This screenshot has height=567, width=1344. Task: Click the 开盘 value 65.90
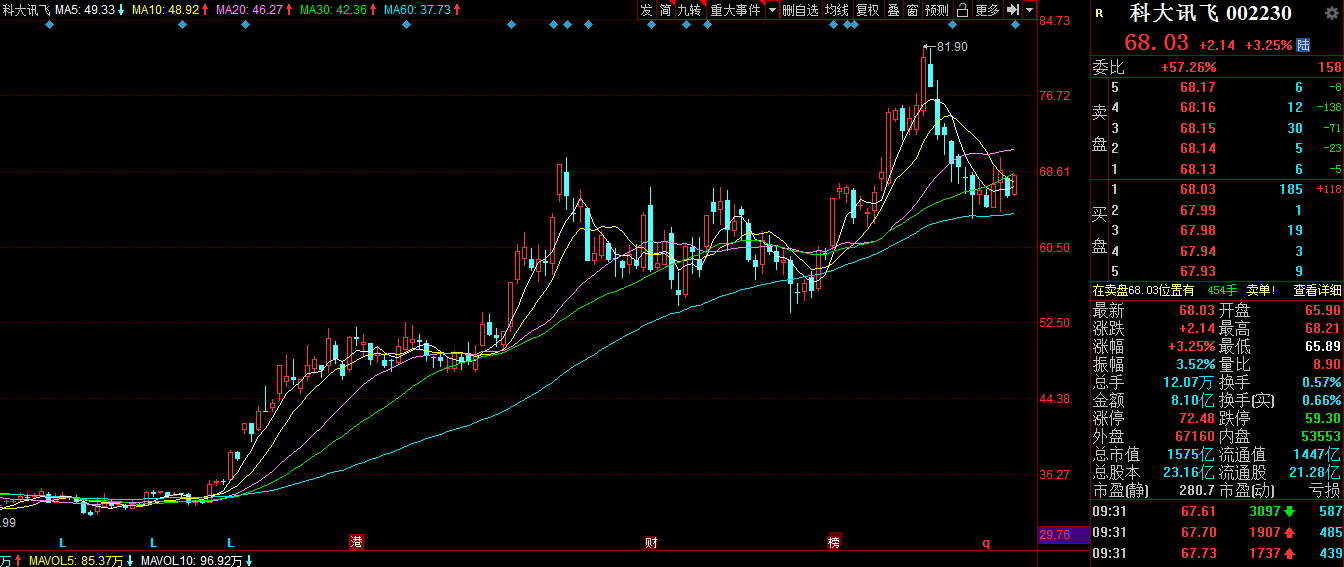click(1322, 310)
